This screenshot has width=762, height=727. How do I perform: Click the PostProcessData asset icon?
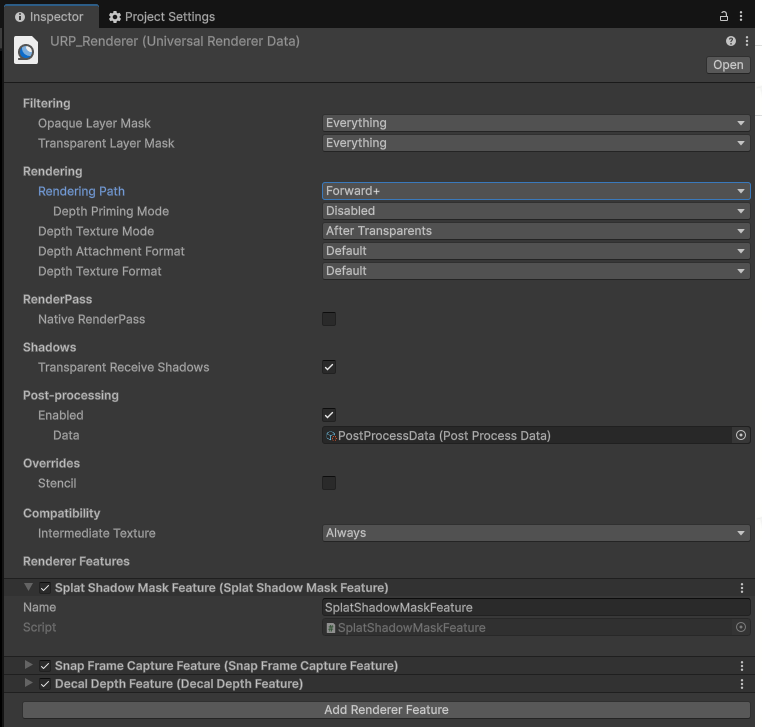[x=331, y=436]
